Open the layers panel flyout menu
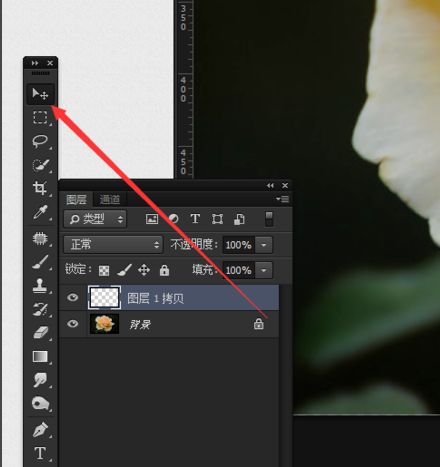The image size is (440, 467). 283,199
